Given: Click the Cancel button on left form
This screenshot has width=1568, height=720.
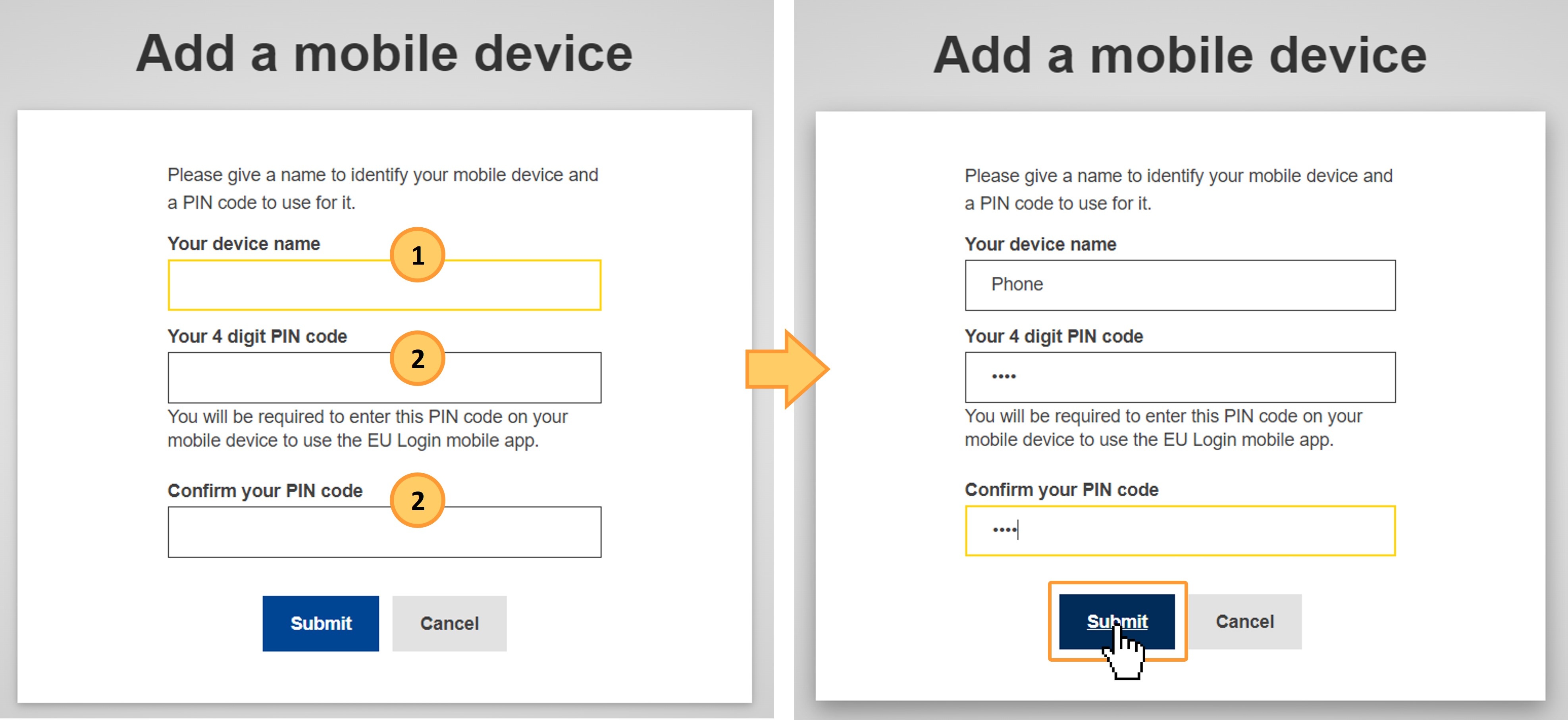Looking at the screenshot, I should coord(450,622).
